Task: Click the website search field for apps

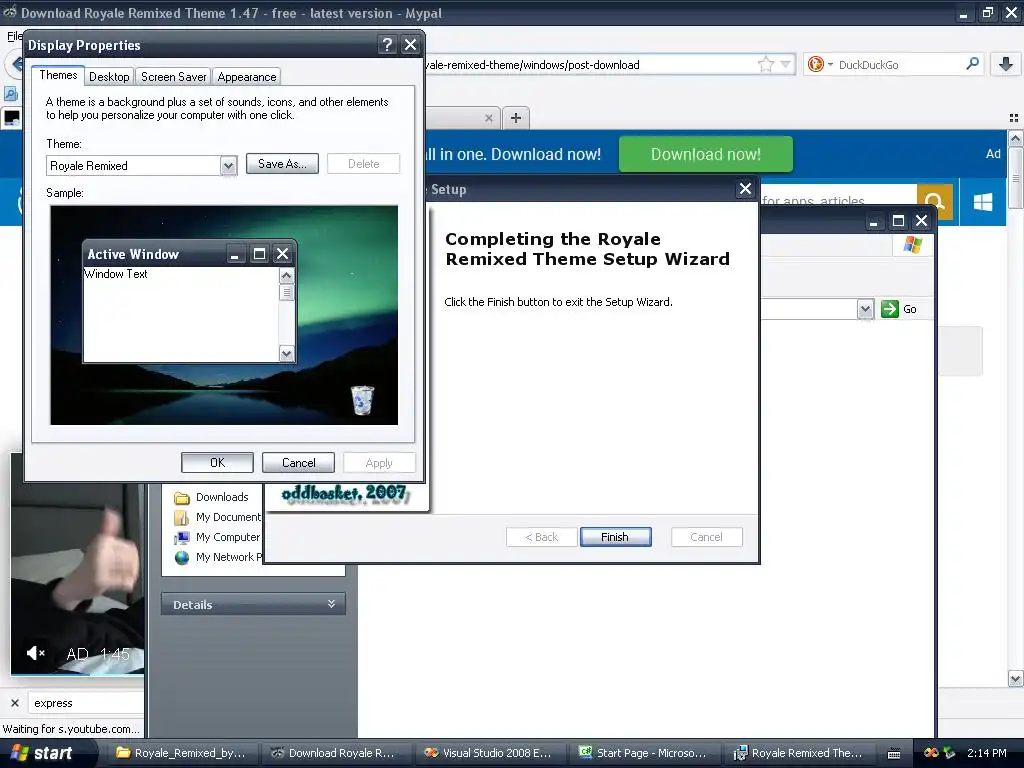Action: pos(838,201)
